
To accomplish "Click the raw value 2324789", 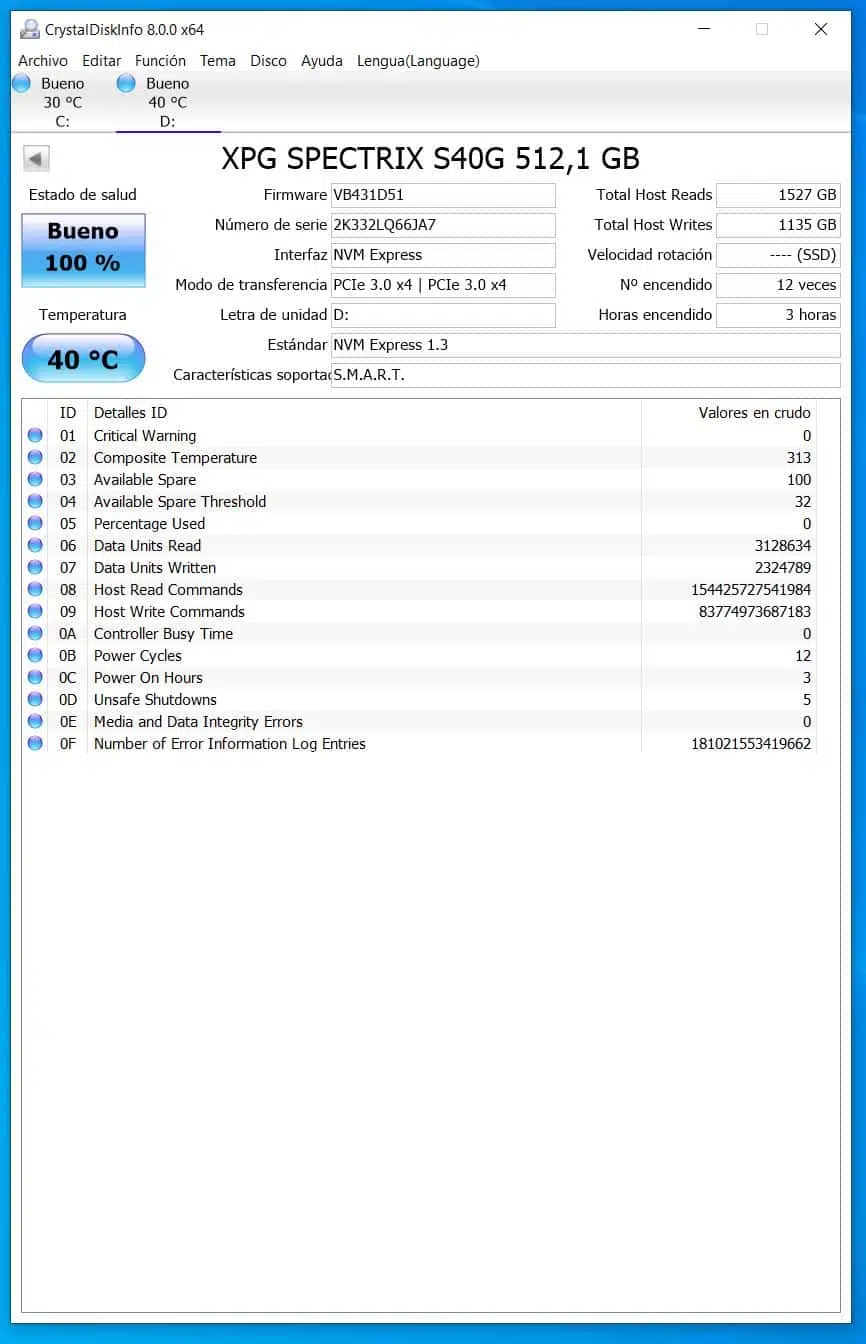I will tap(783, 567).
